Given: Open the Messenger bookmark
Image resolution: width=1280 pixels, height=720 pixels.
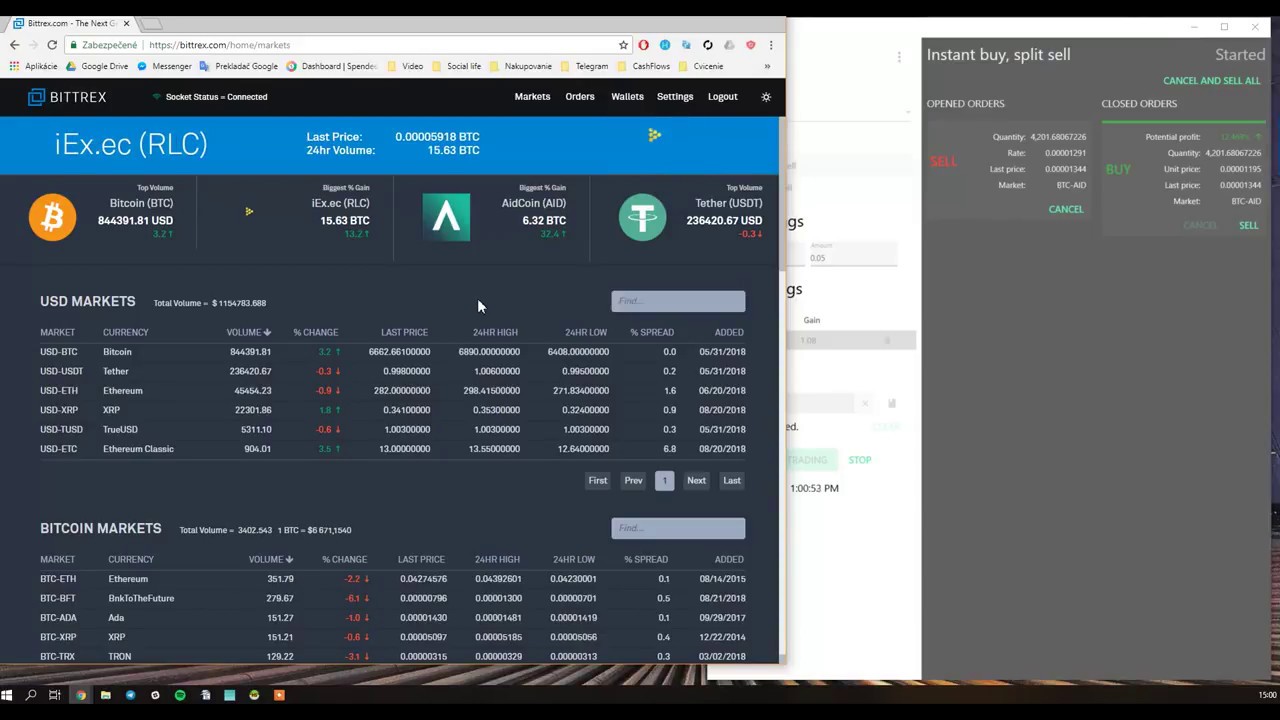Looking at the screenshot, I should click(x=164, y=66).
